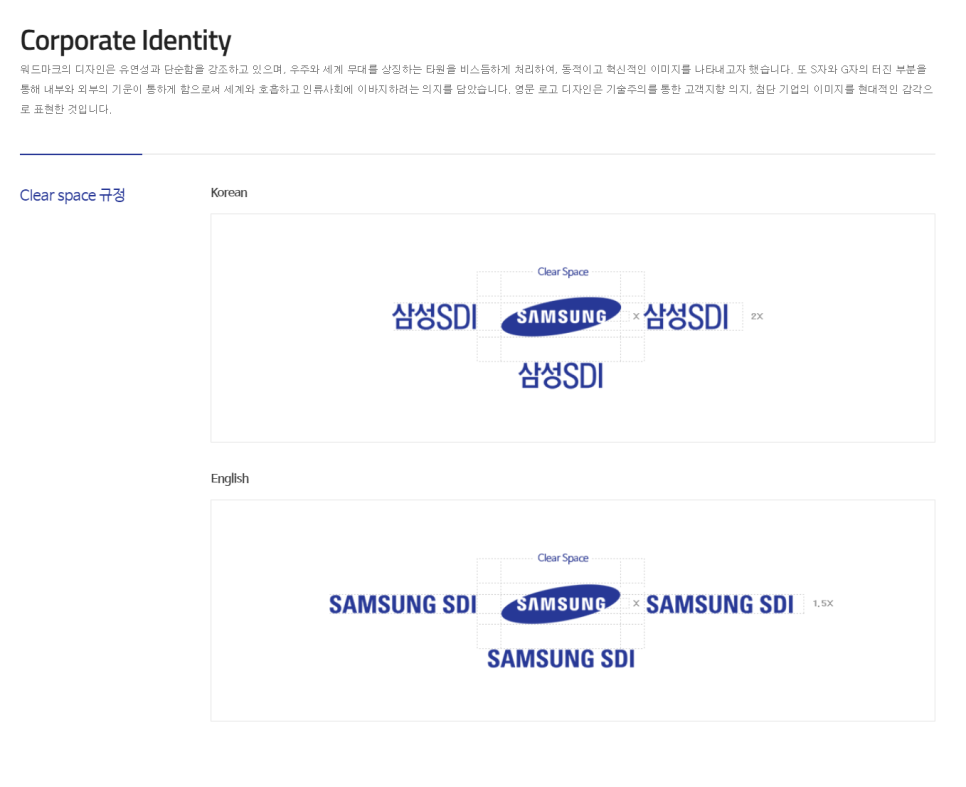Viewport: 966px width, 787px height.
Task: Click the x marker in the Korean diagram
Action: pyautogui.click(x=636, y=316)
